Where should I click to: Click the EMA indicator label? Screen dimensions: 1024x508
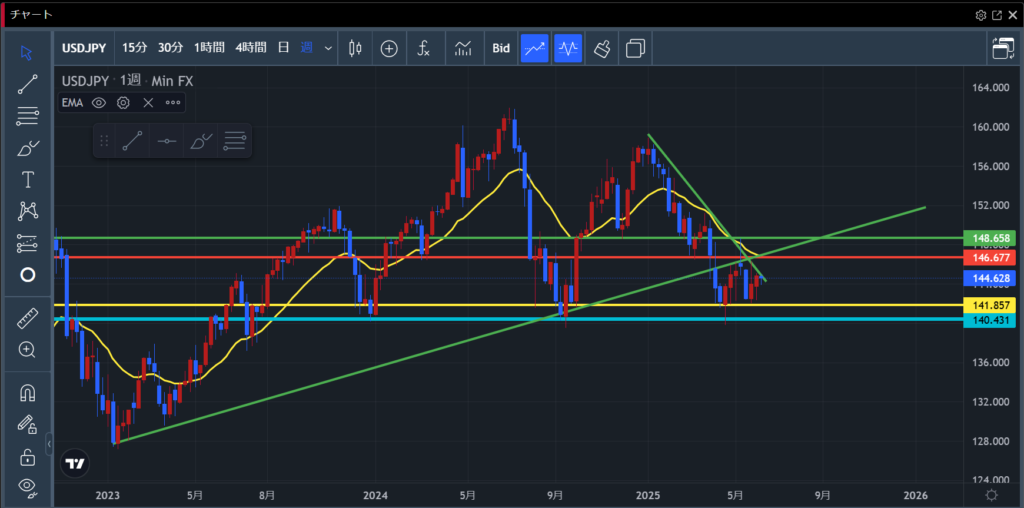pyautogui.click(x=72, y=103)
